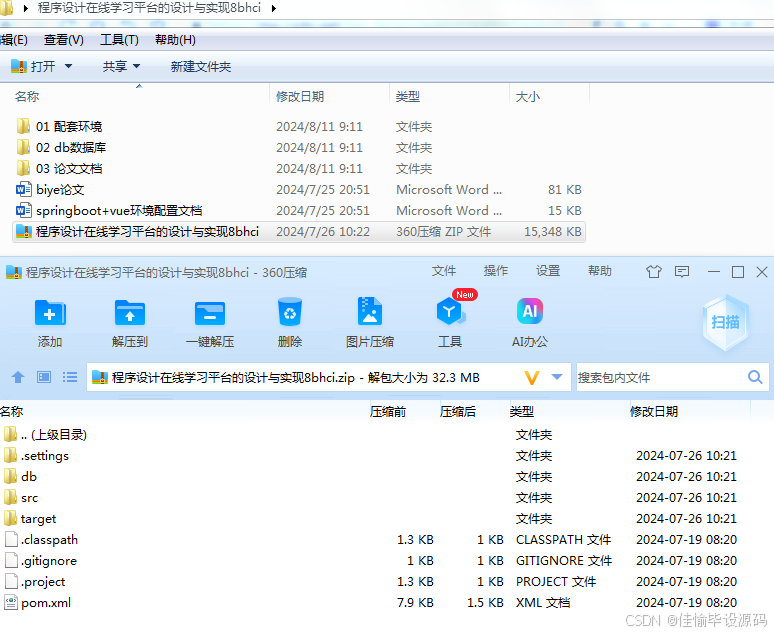Switch to list view icon in 360压缩

click(70, 377)
